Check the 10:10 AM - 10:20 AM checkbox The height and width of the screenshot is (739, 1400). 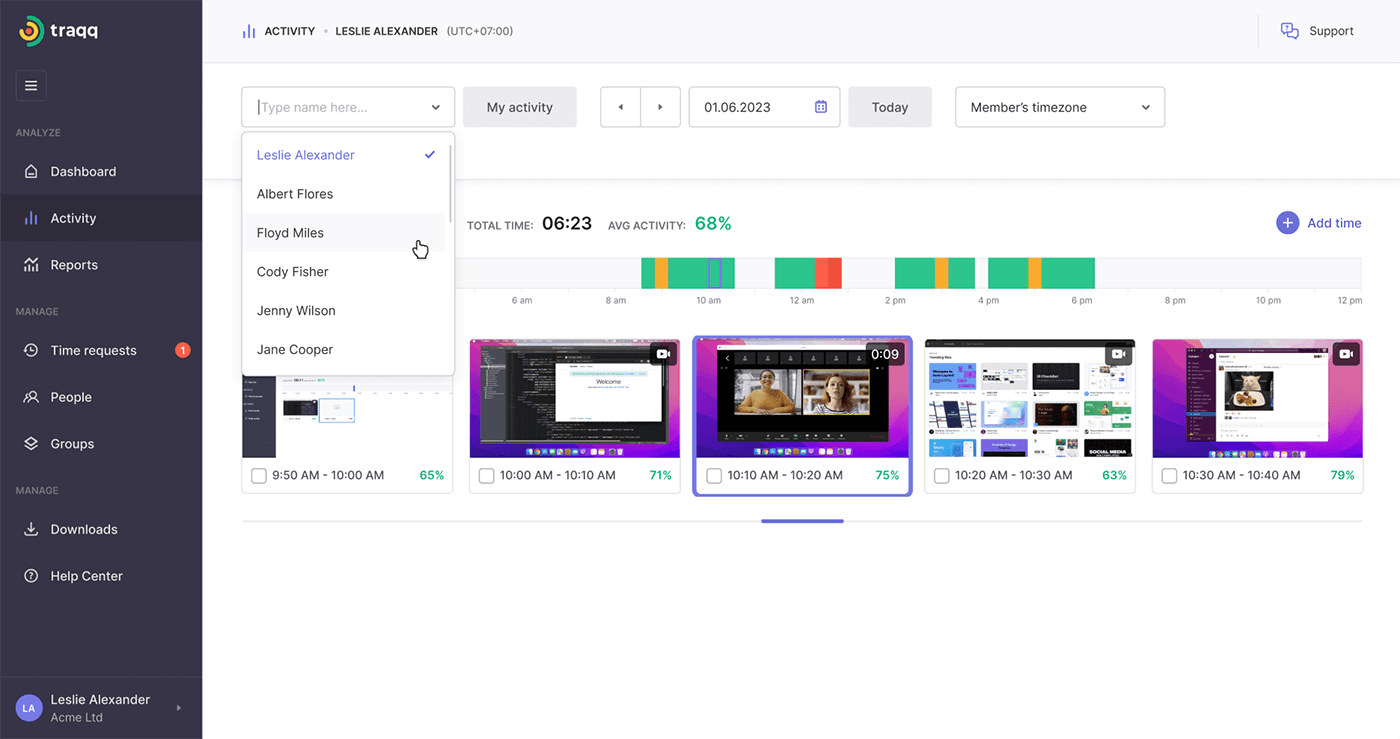(714, 476)
